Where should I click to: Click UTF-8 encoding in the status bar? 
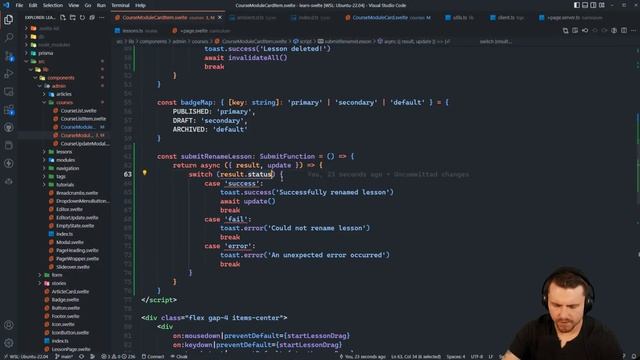click(476, 356)
